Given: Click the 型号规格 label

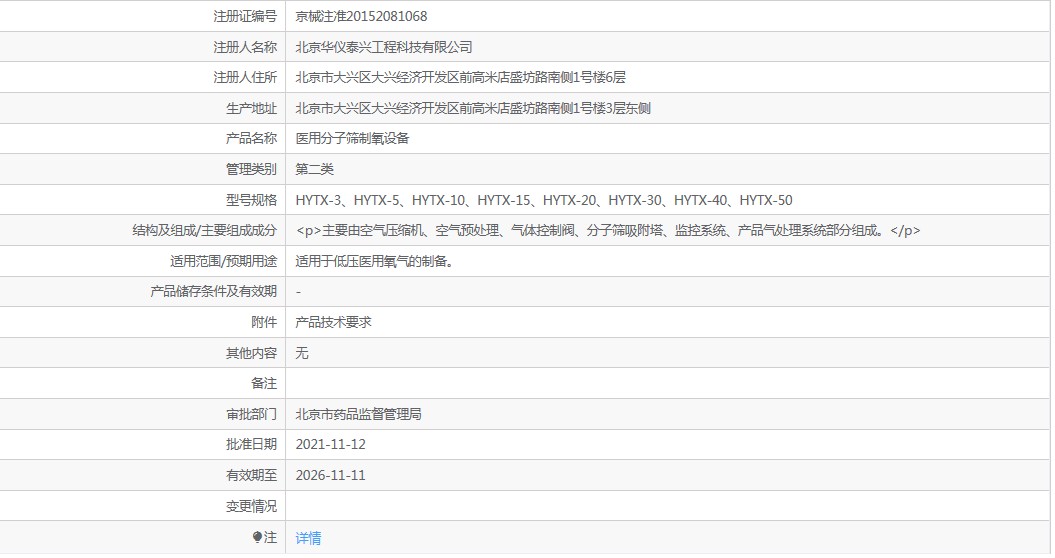Looking at the screenshot, I should pyautogui.click(x=252, y=200).
